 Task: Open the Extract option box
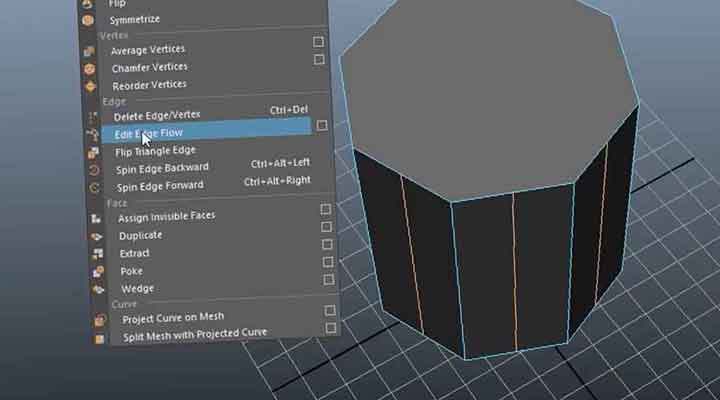pyautogui.click(x=327, y=244)
